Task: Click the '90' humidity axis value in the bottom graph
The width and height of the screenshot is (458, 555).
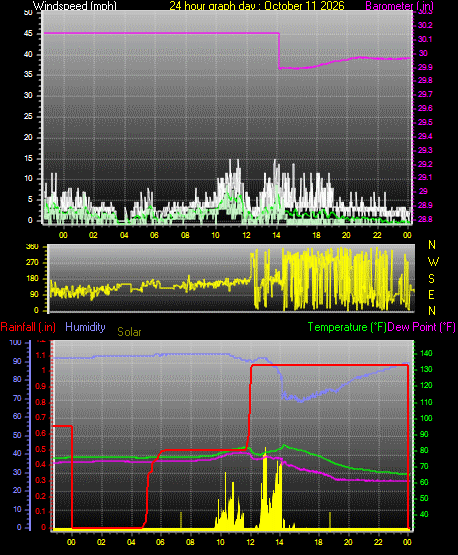Action: 17,361
